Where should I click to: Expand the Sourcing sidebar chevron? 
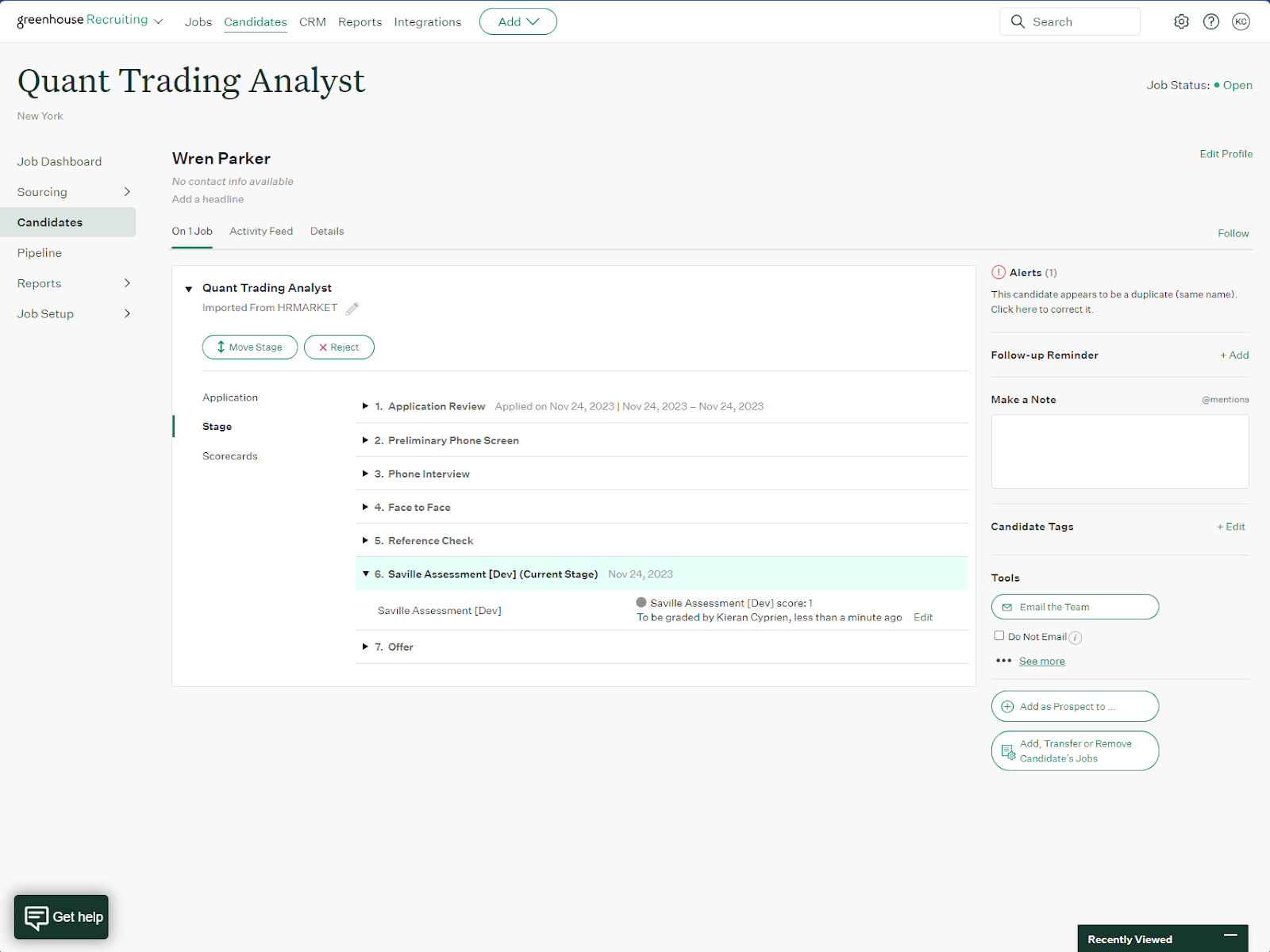(x=127, y=191)
